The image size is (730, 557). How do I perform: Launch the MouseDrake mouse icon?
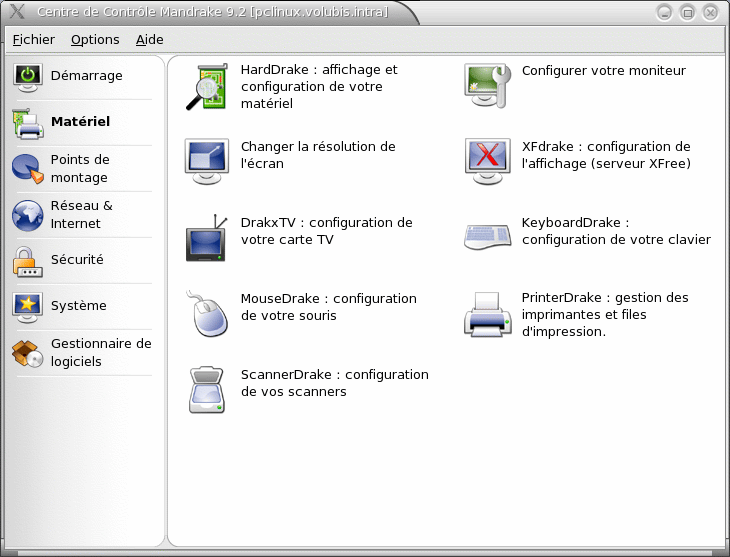coord(207,313)
